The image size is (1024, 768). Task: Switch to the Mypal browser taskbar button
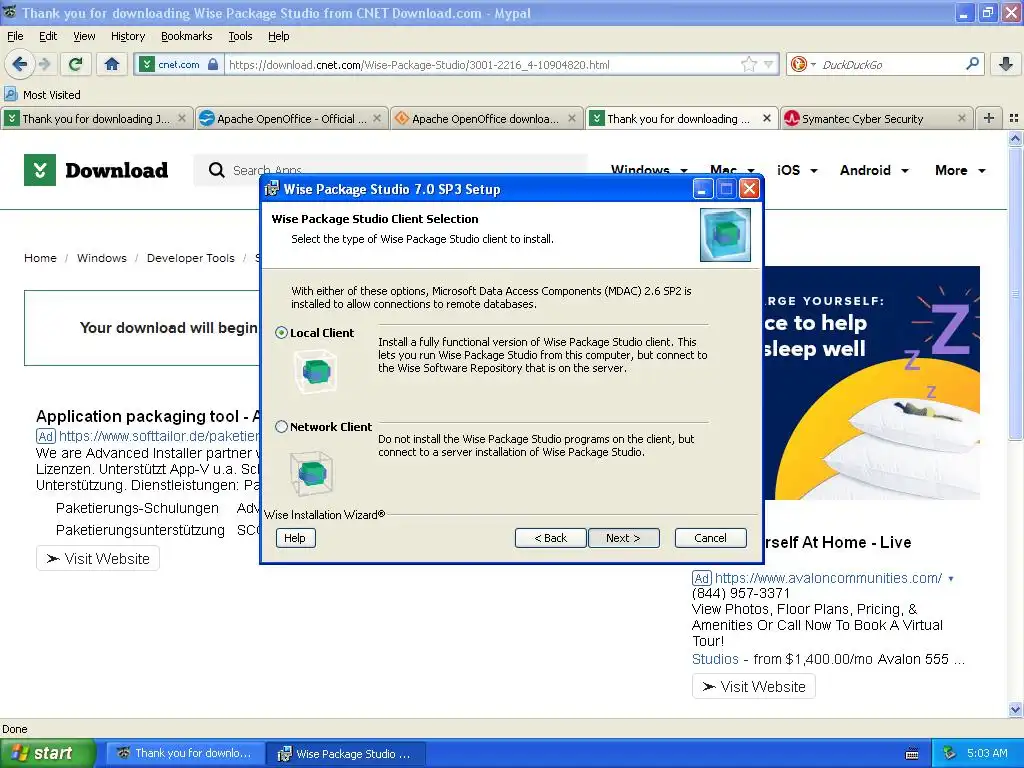click(x=186, y=753)
